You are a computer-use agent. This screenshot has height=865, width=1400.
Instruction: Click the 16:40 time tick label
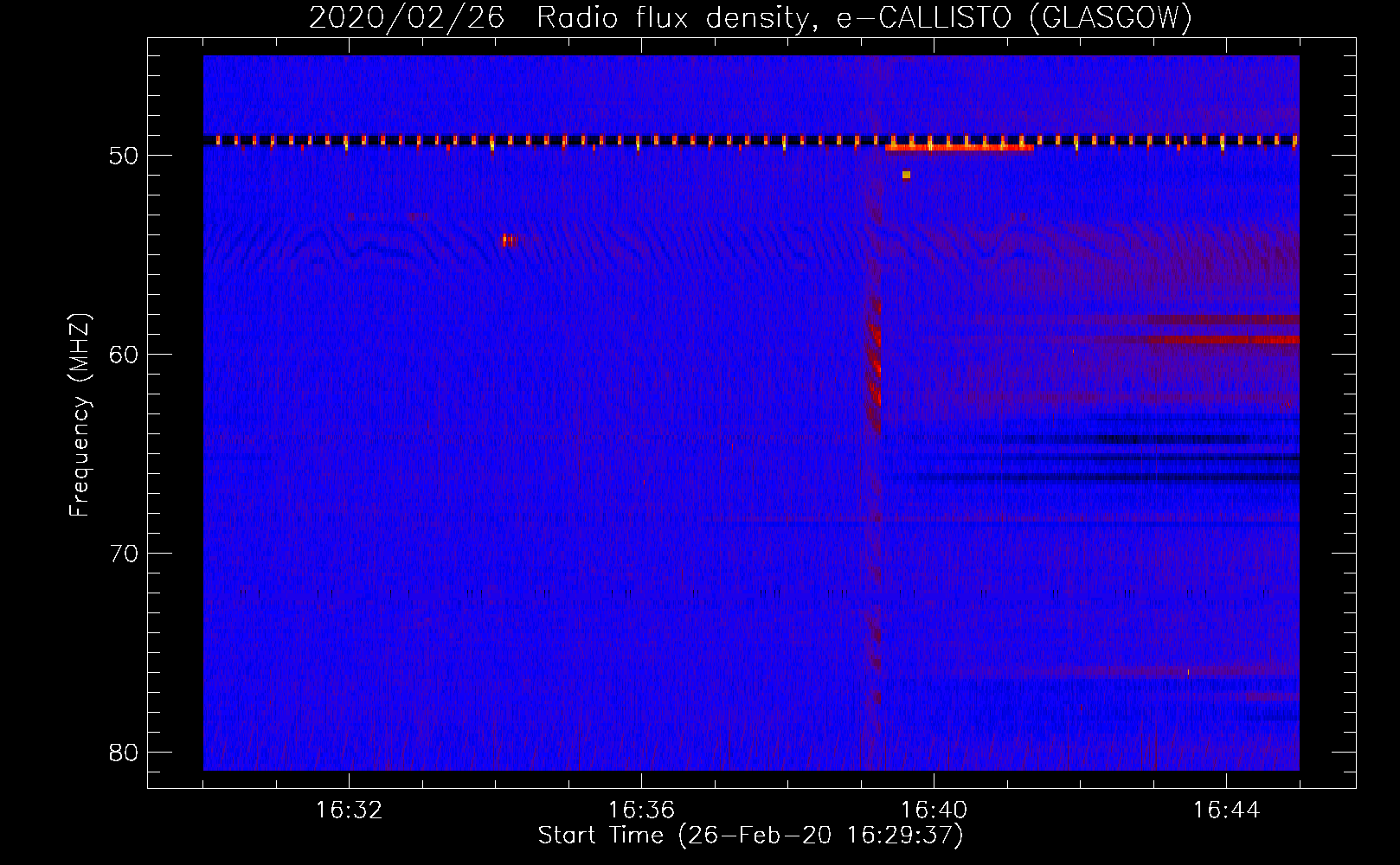934,811
